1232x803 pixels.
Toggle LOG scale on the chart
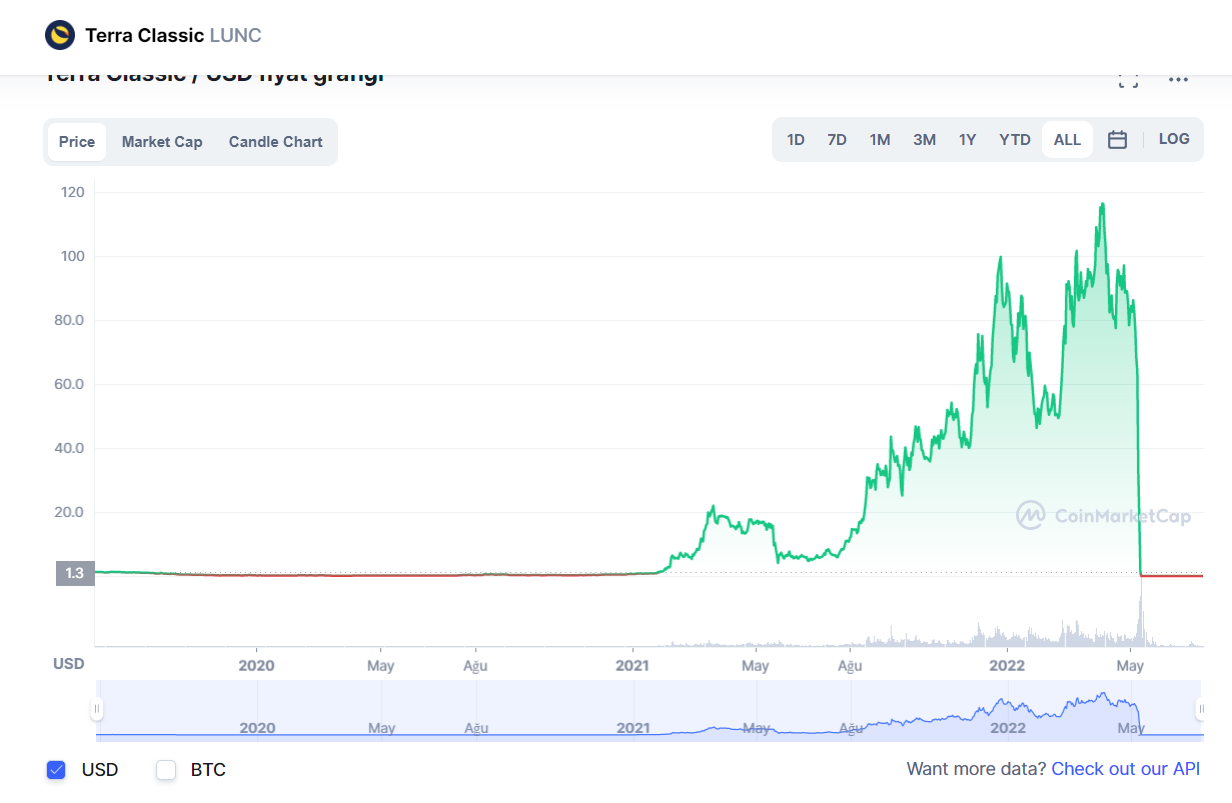point(1174,139)
